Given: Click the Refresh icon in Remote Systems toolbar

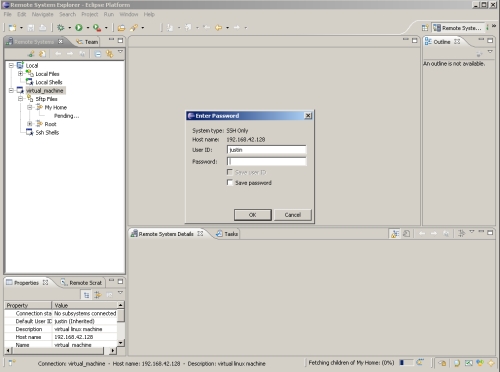Looking at the screenshot, I should tap(43, 54).
